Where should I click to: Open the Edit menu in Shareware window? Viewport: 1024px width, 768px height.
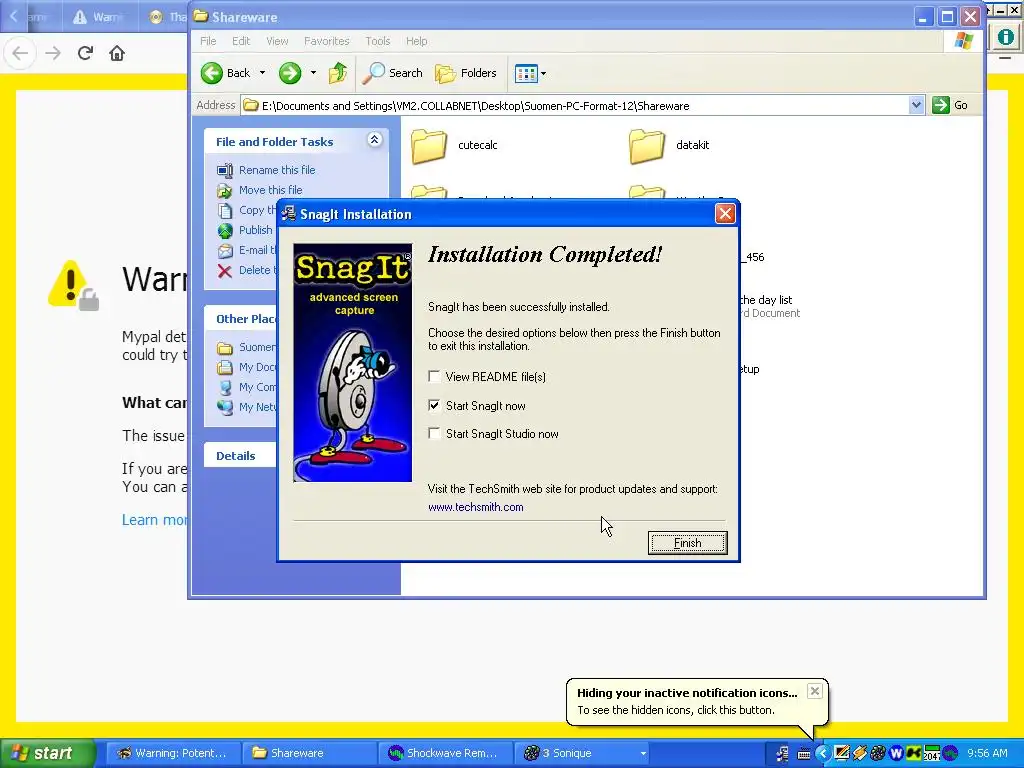(x=241, y=41)
